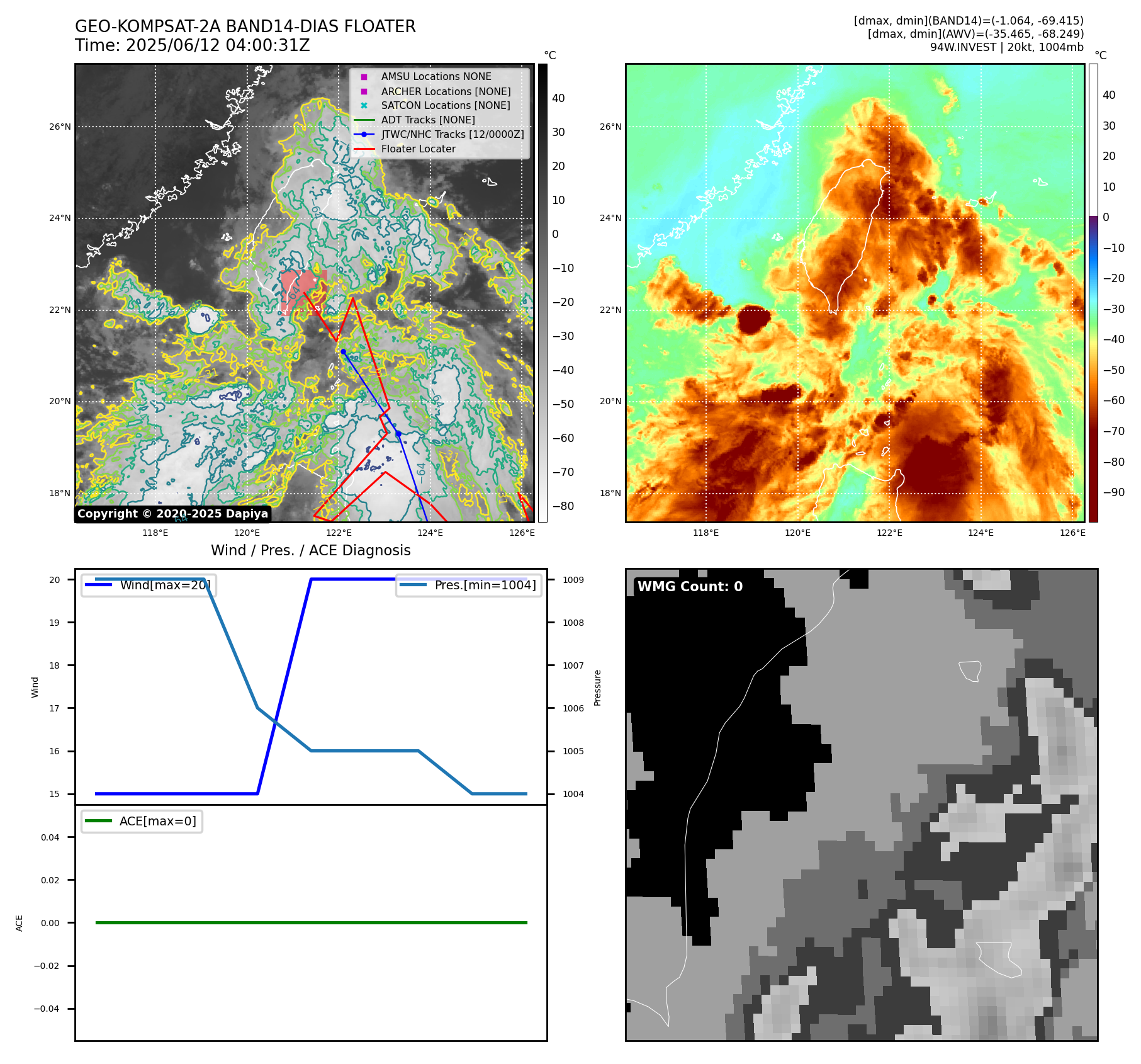This screenshot has height=1064, width=1141.
Task: Click 'ACE[max=0]' legend label
Action: coord(158,821)
